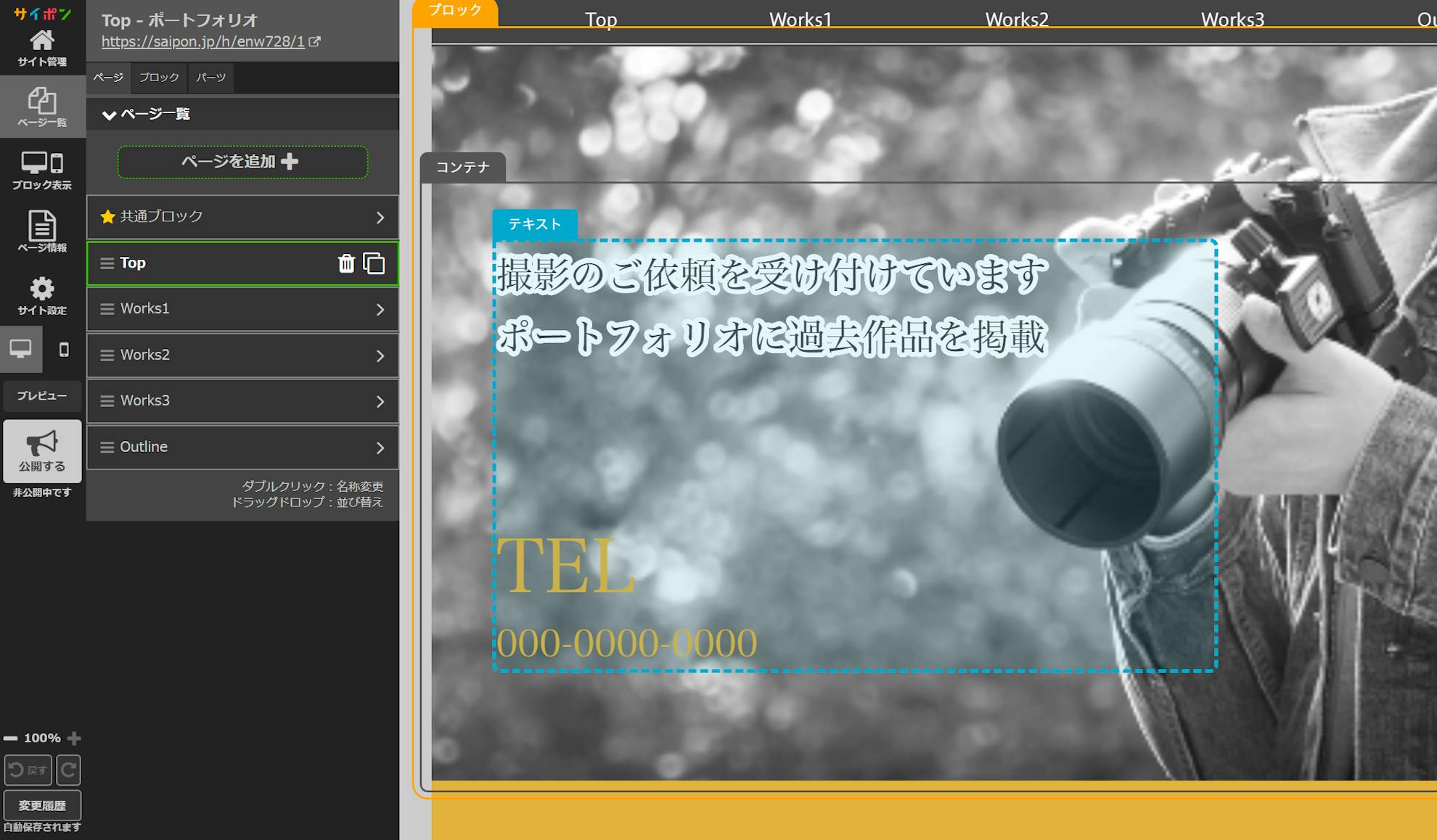Click text ポートフォリオに過去作品を掲載
Viewport: 1437px width, 840px height.
coord(771,337)
